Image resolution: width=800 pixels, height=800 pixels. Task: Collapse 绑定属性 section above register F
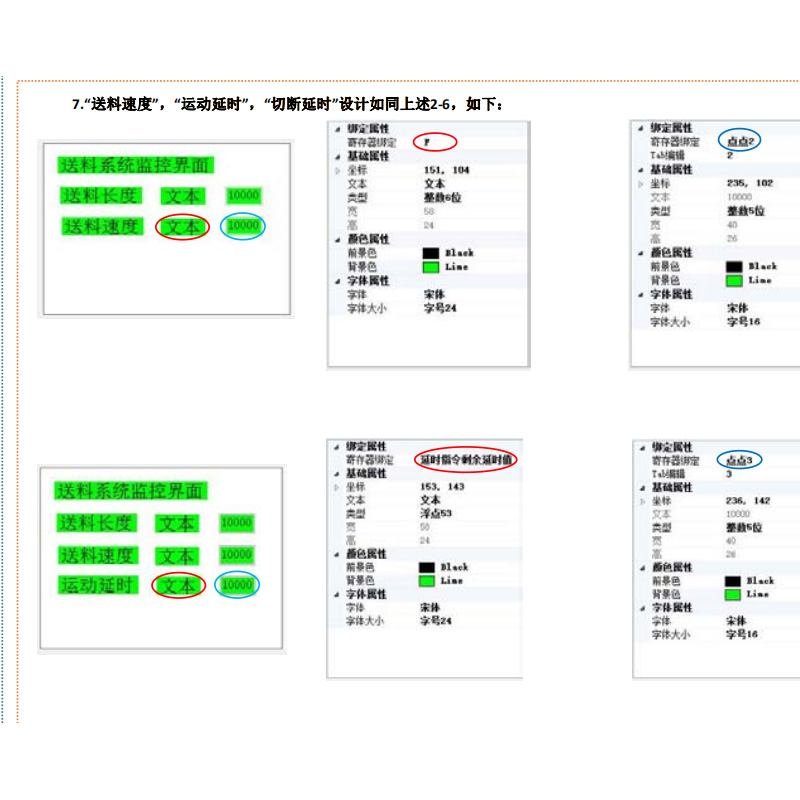point(337,130)
